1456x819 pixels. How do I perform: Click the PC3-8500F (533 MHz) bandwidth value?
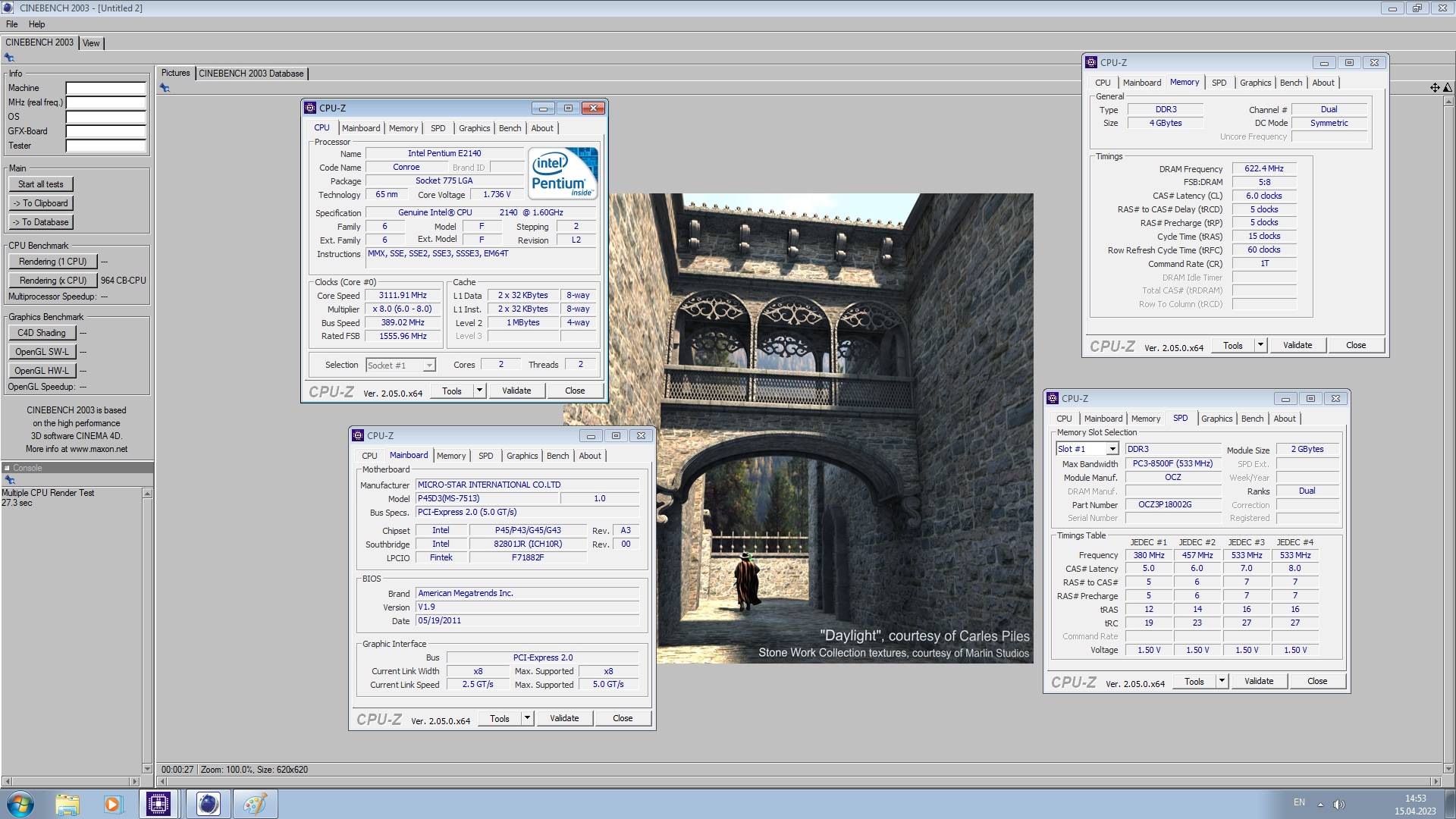pyautogui.click(x=1172, y=463)
